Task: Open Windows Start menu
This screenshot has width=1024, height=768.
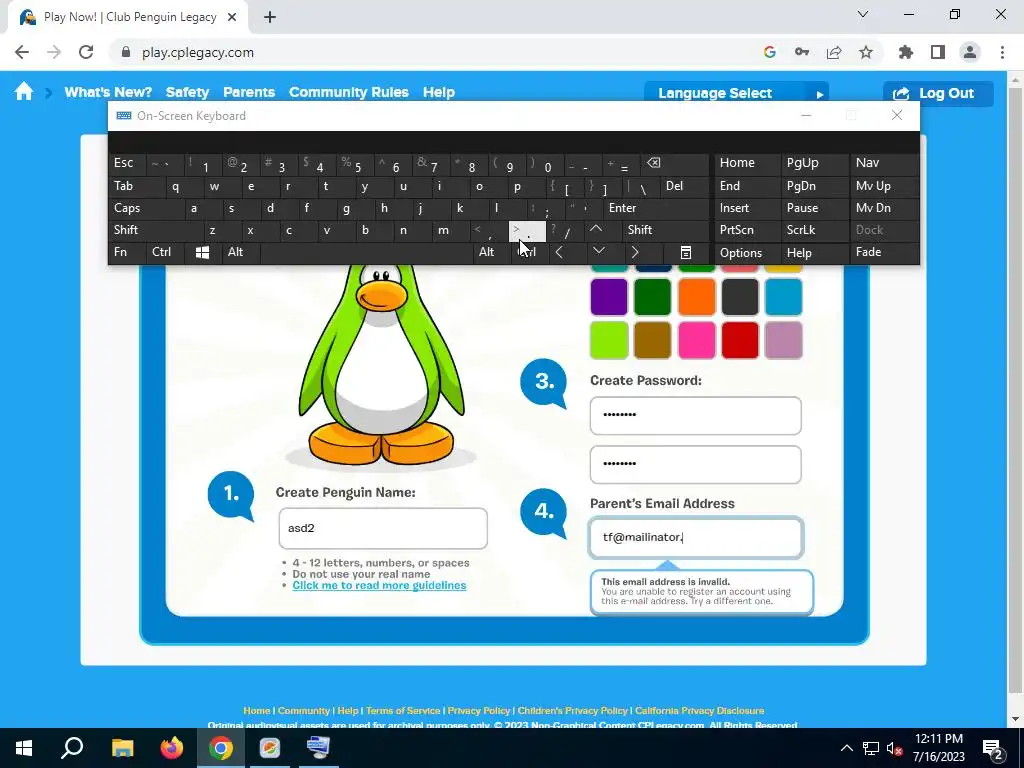Action: coord(24,748)
